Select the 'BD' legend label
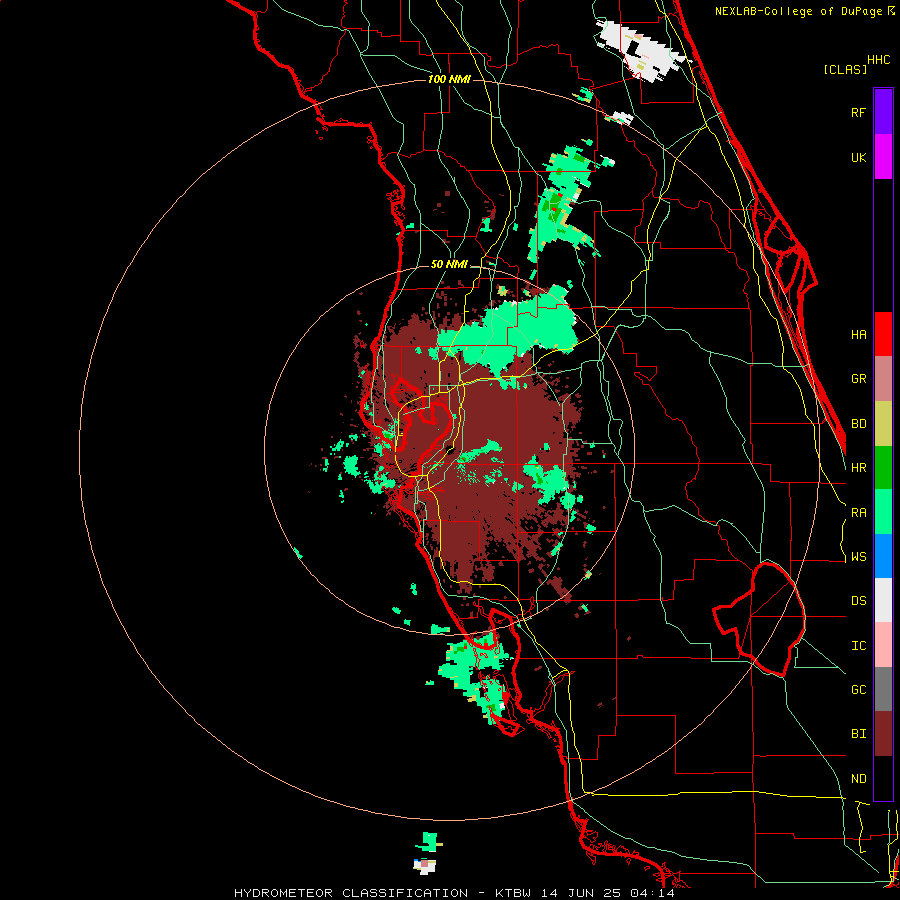The width and height of the screenshot is (900, 900). [858, 424]
